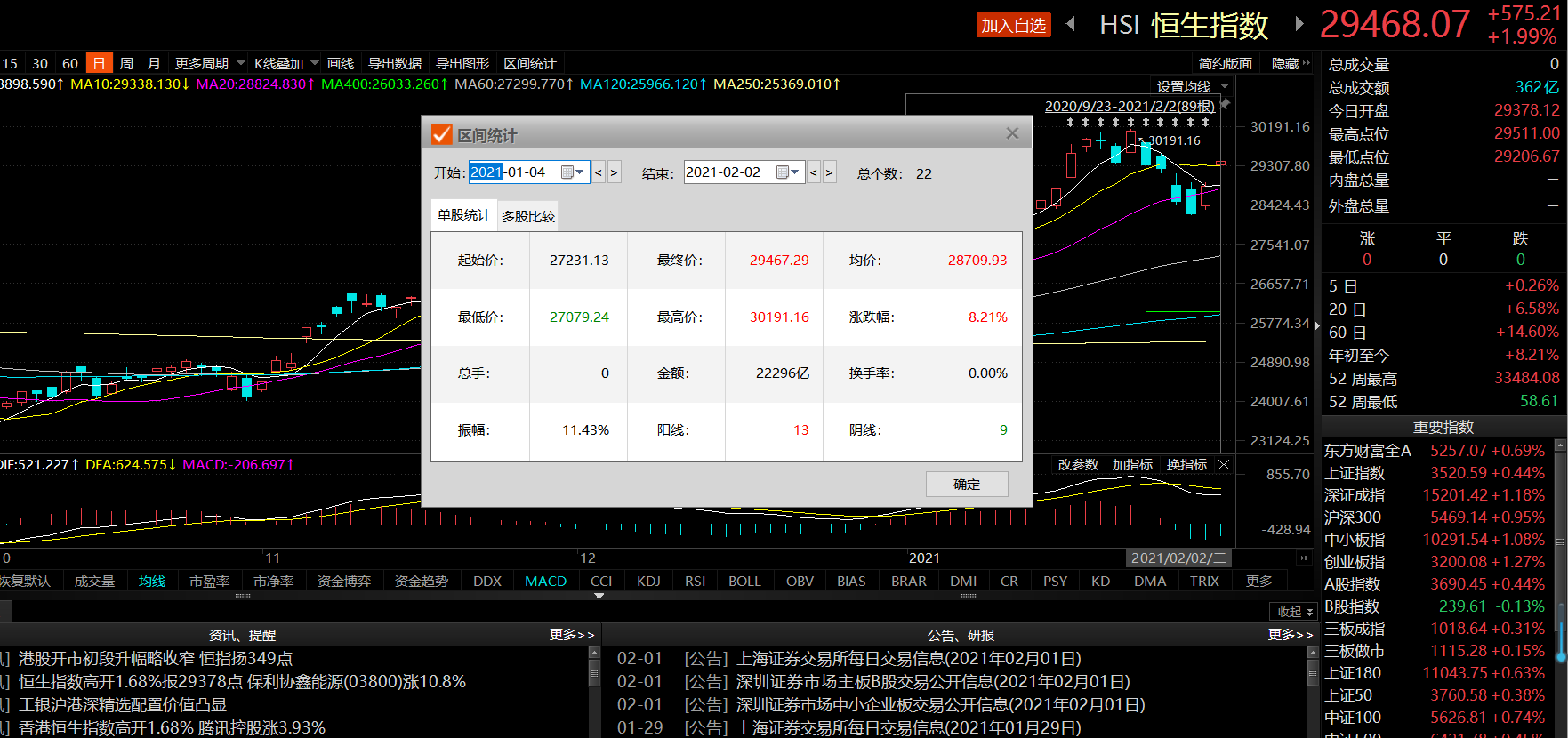1568x738 pixels.
Task: Toggle the 均线 indicator tab
Action: tap(152, 581)
